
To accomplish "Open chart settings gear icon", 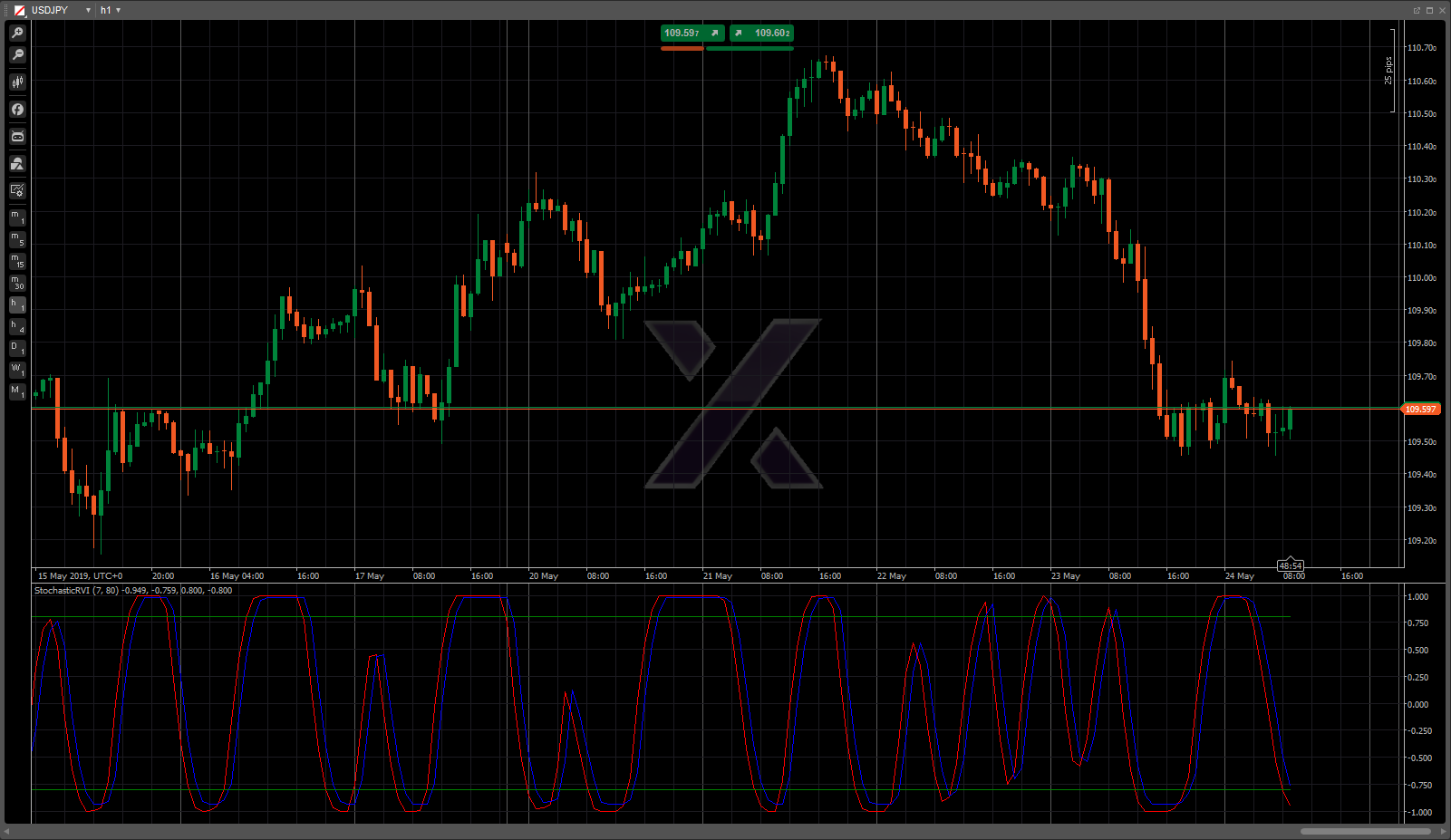I will 17,191.
